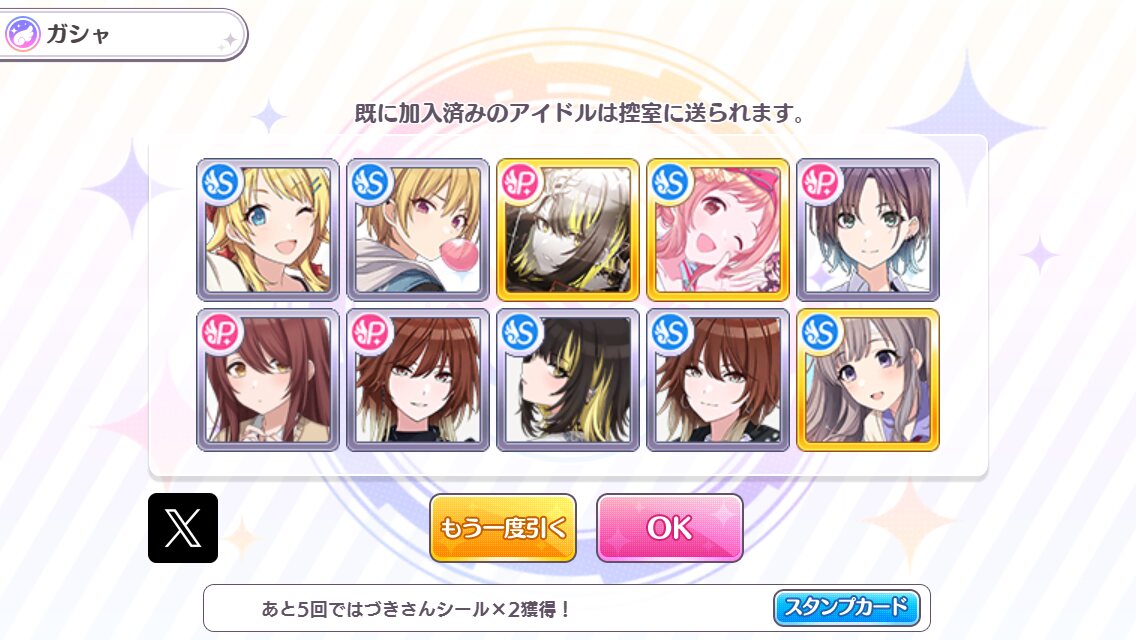Select the short brown-haired P idol card

click(x=418, y=380)
